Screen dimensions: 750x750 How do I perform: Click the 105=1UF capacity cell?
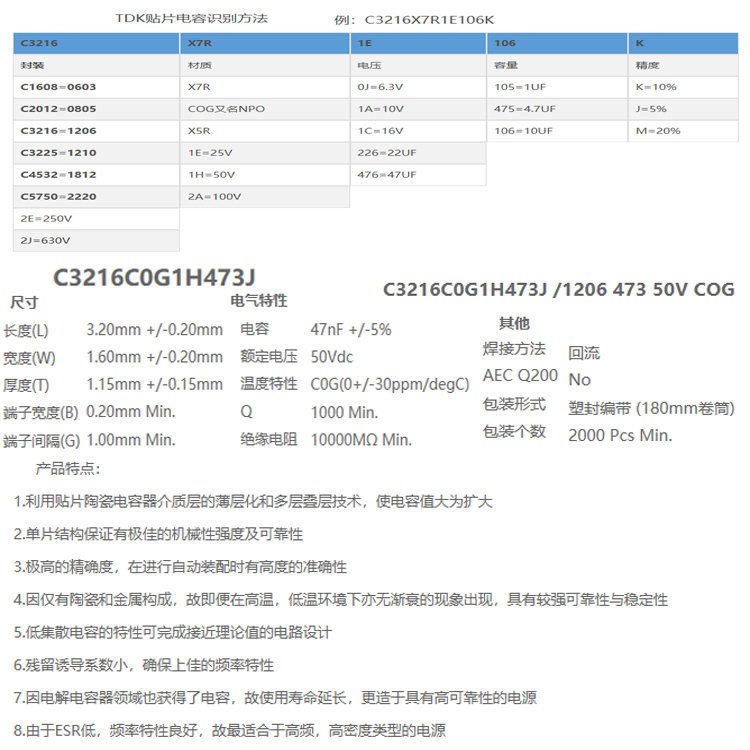point(557,87)
